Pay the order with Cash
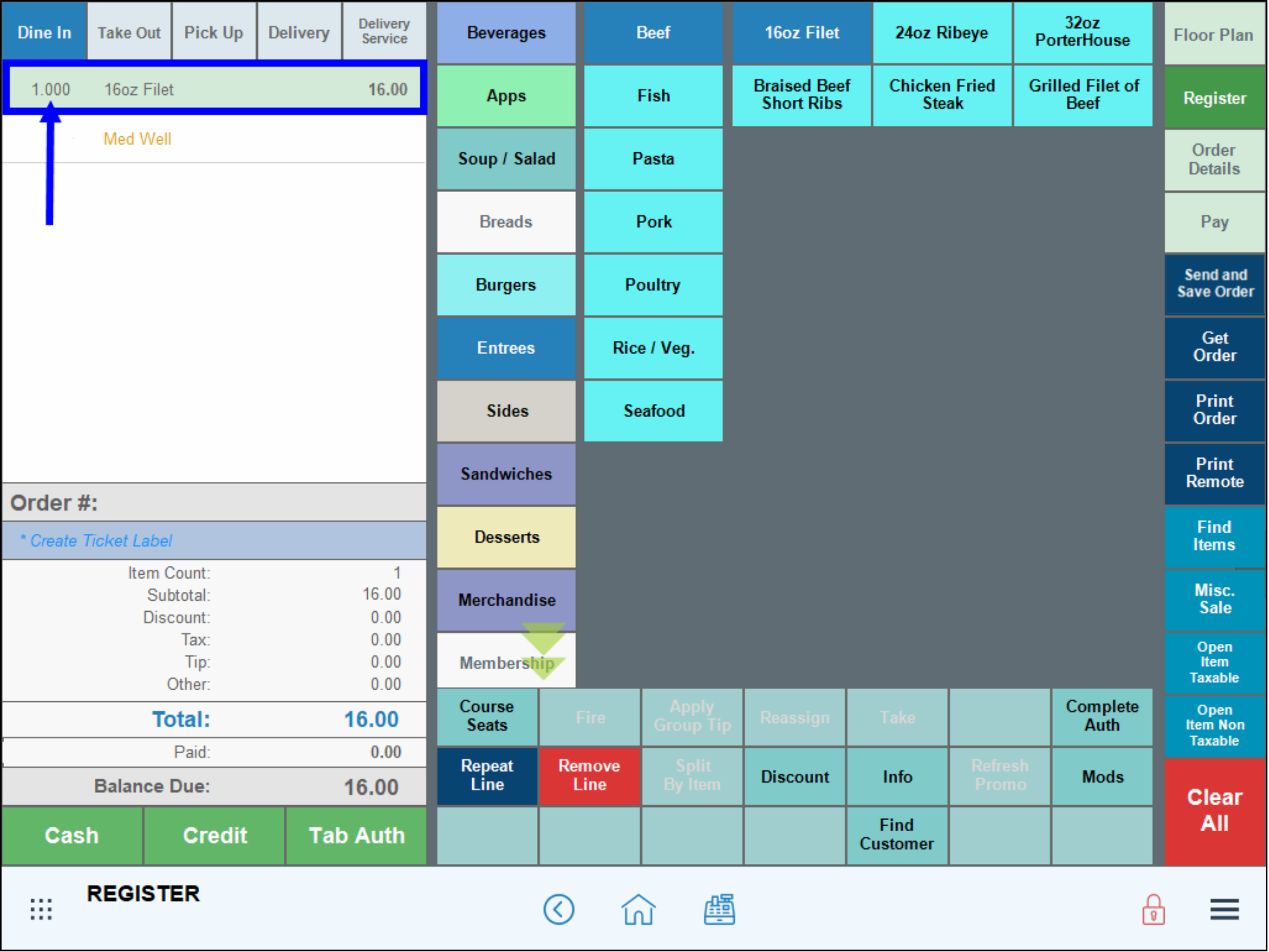This screenshot has width=1269, height=952. tap(71, 835)
